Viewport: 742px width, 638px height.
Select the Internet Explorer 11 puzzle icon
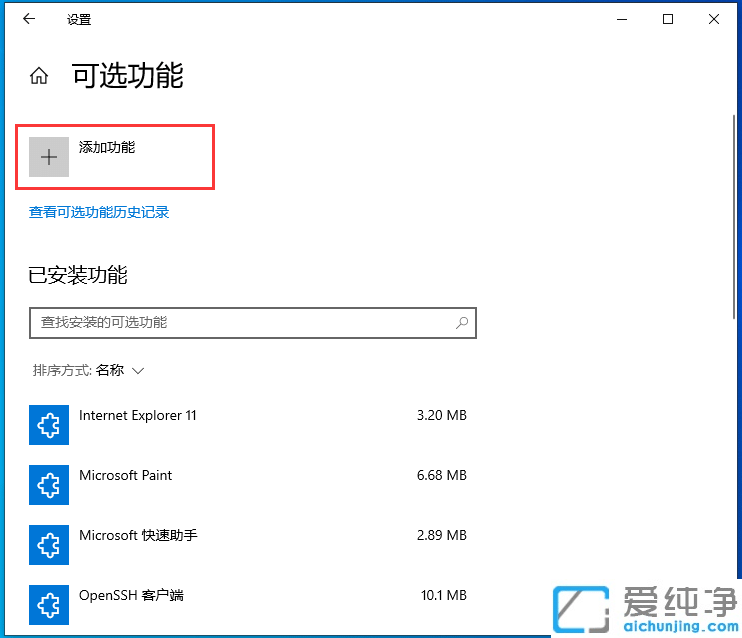click(x=49, y=425)
